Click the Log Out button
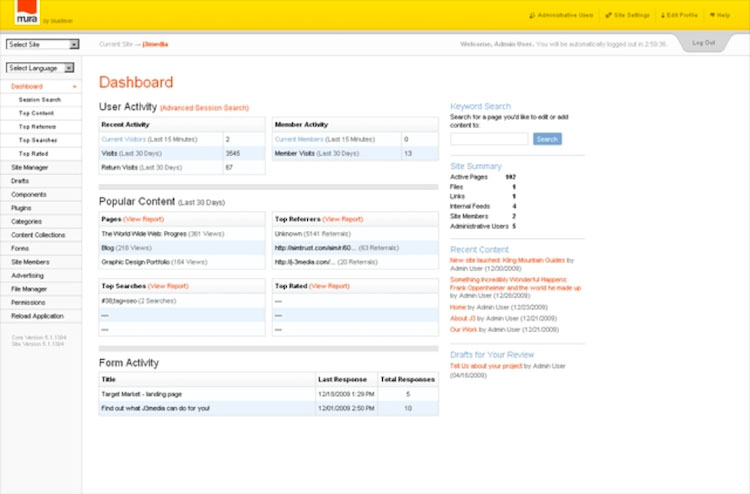 [703, 43]
